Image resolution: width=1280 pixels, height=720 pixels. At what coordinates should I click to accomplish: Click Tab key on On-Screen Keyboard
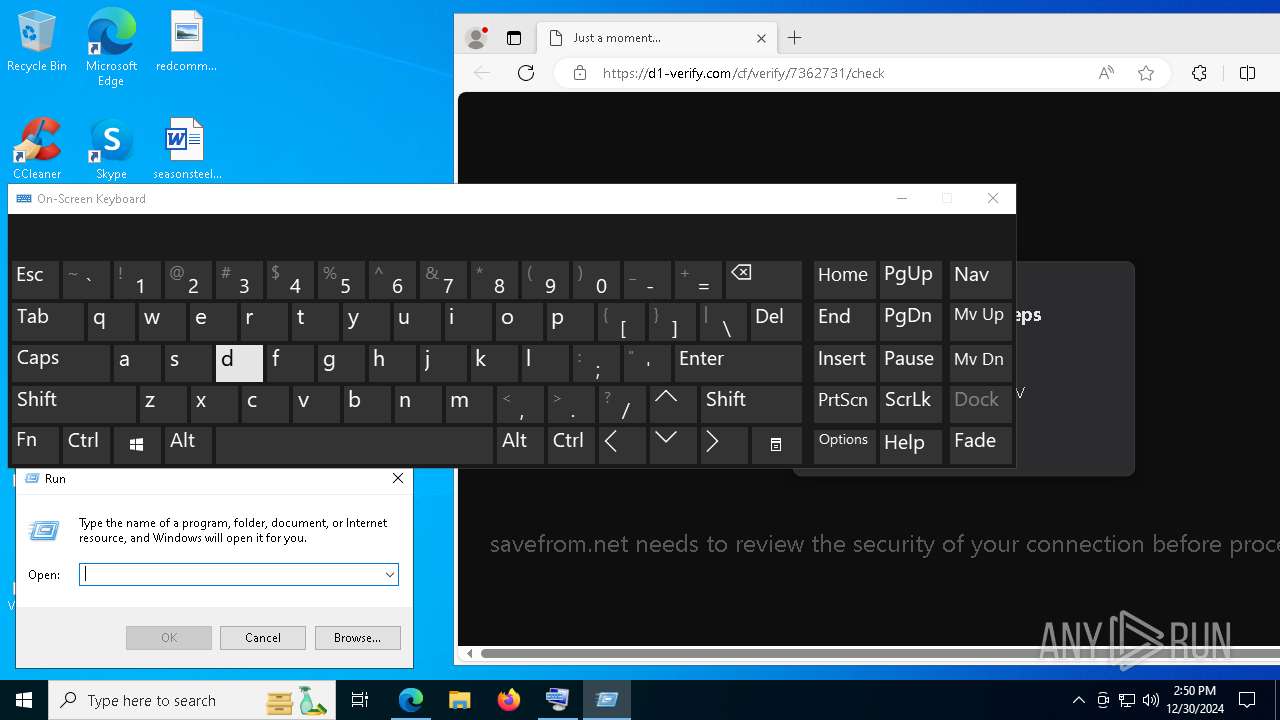click(48, 321)
